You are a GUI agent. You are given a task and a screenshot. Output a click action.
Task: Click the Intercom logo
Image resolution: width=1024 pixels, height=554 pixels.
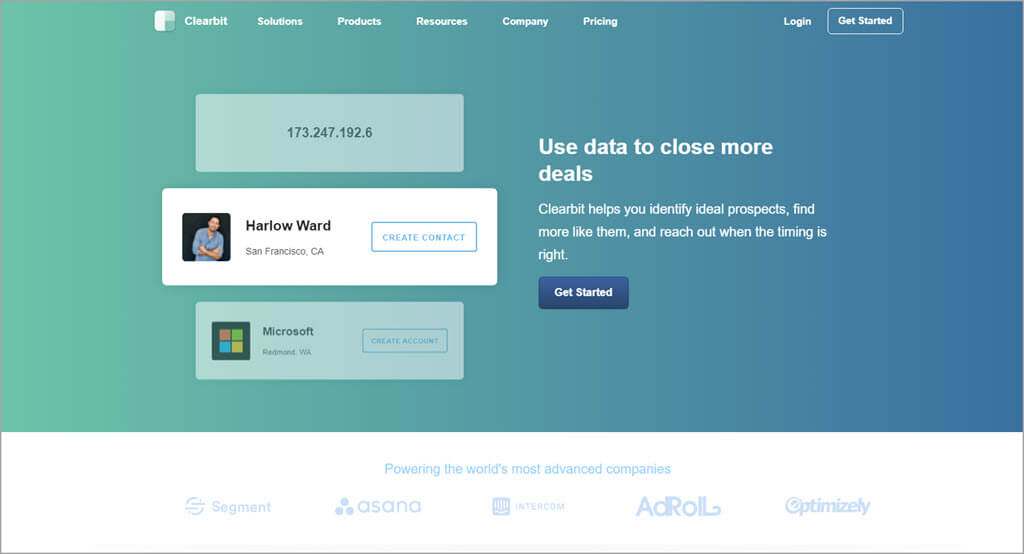click(x=528, y=507)
